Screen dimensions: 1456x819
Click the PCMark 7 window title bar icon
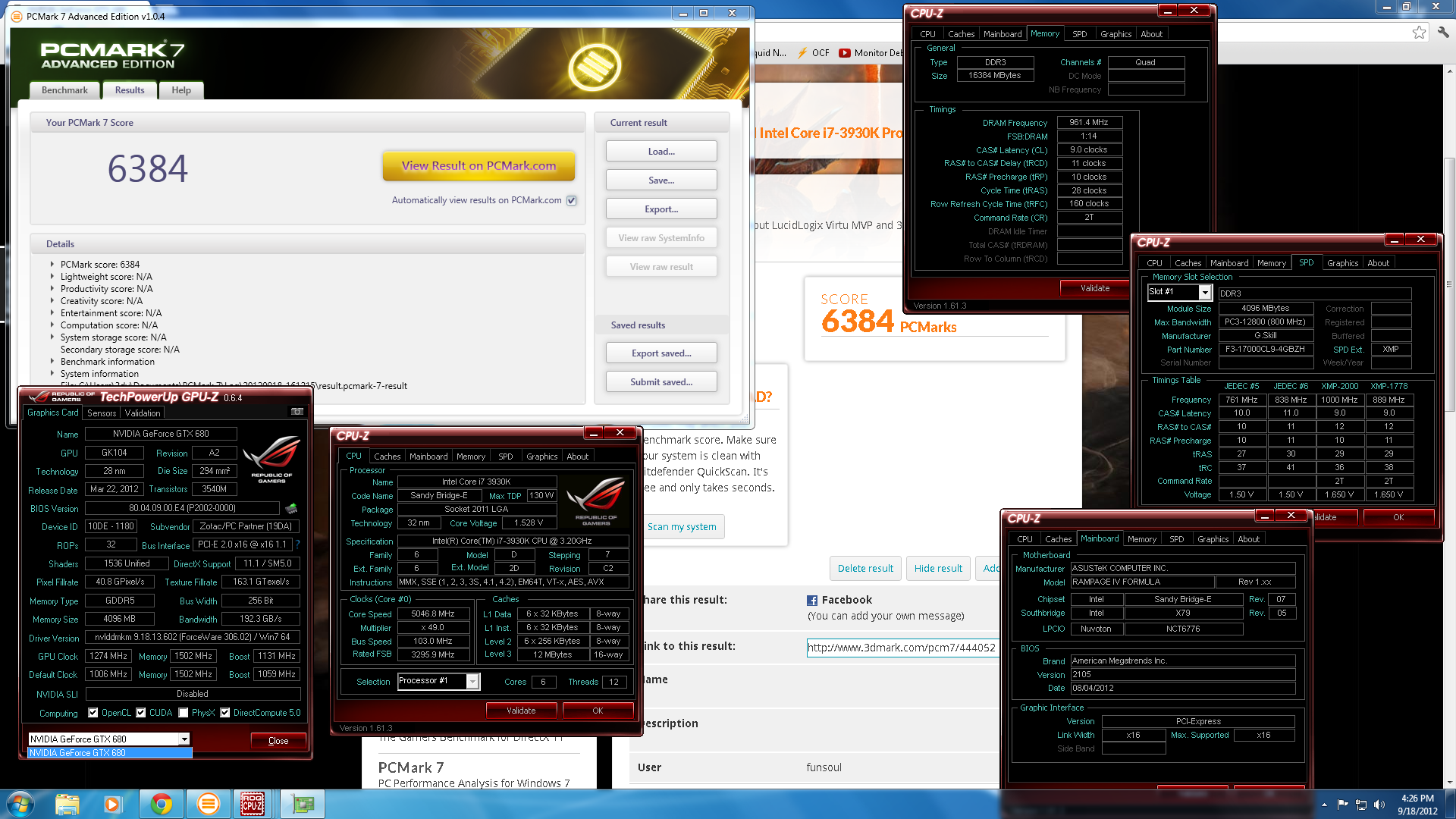pos(17,16)
